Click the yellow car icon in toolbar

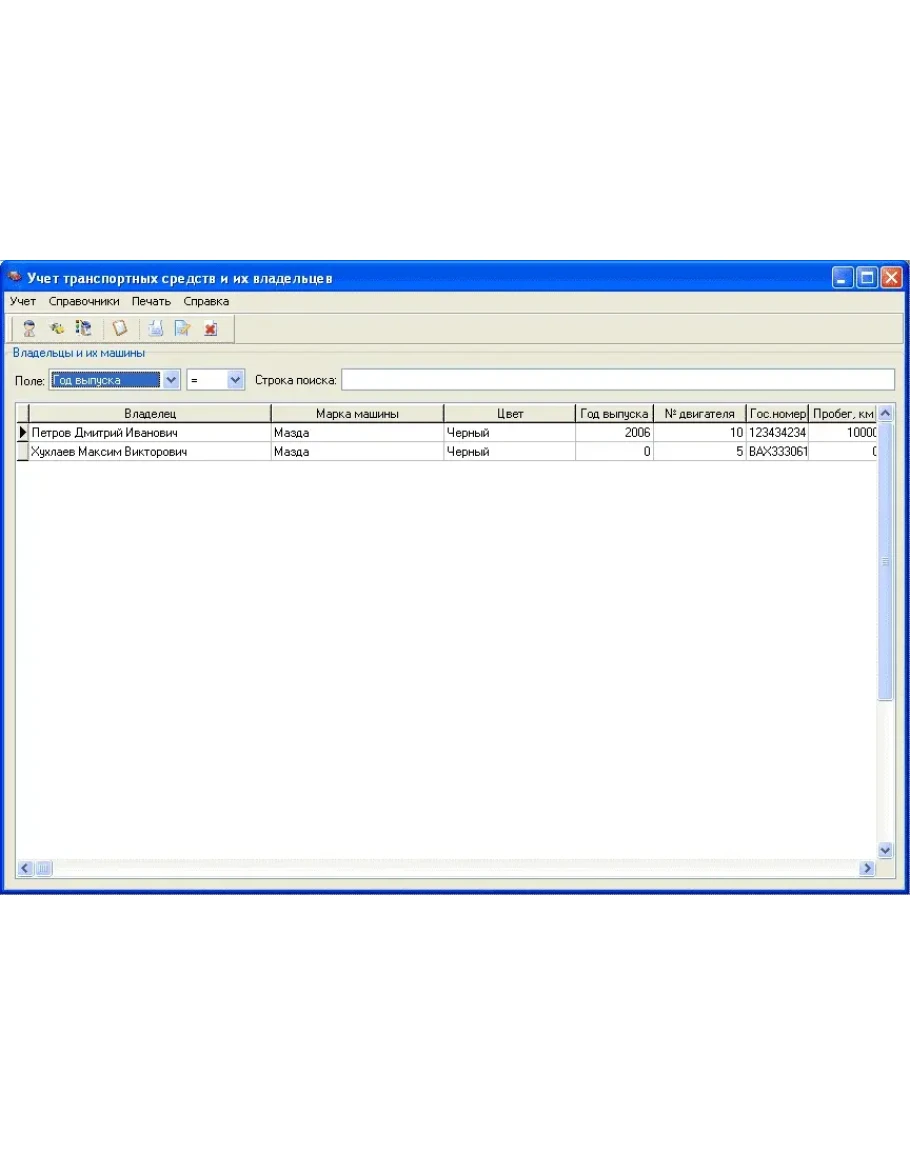(x=57, y=328)
